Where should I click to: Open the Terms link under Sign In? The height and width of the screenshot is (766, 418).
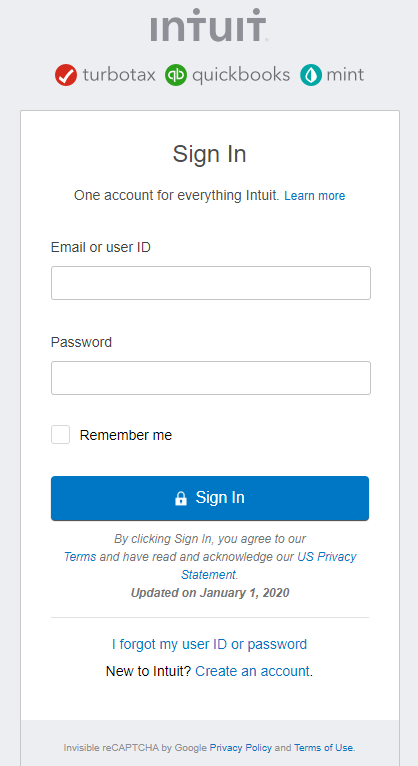tap(80, 557)
